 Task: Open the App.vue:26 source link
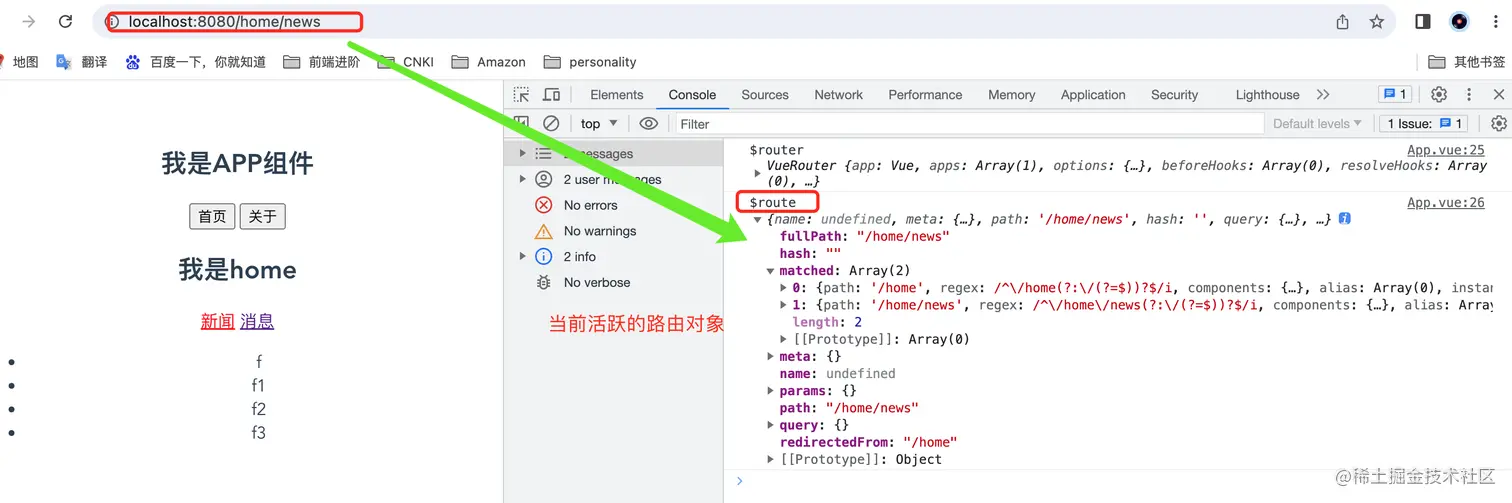[x=1446, y=202]
